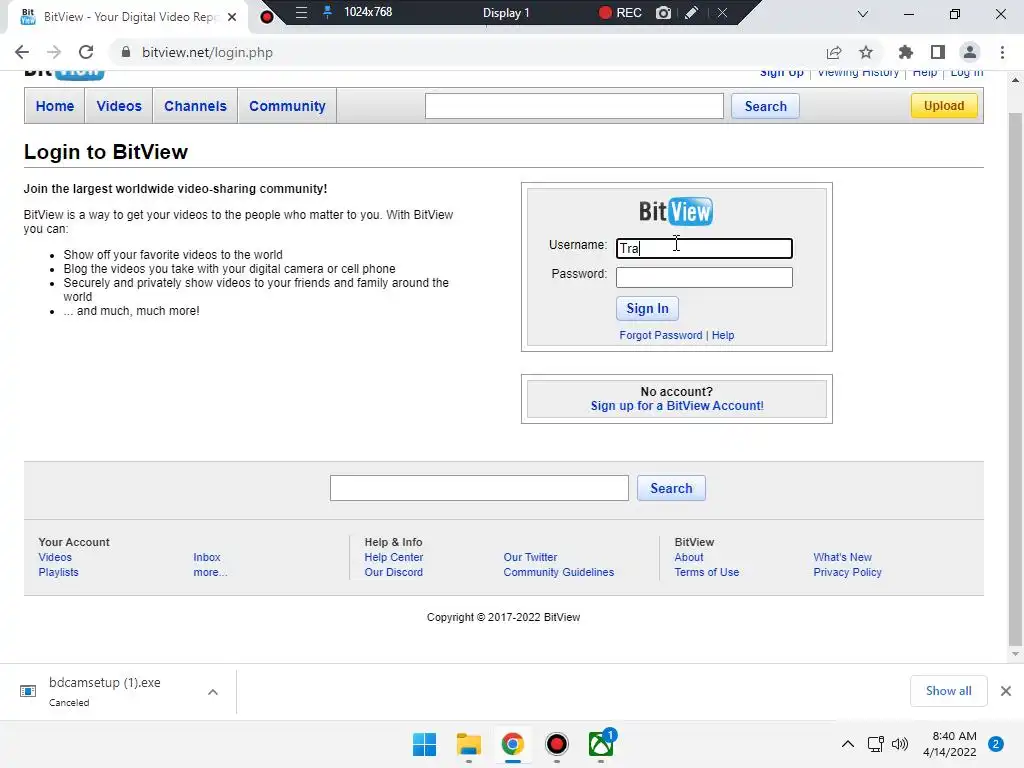This screenshot has width=1024, height=768.
Task: Open Help Center link
Action: 394,557
